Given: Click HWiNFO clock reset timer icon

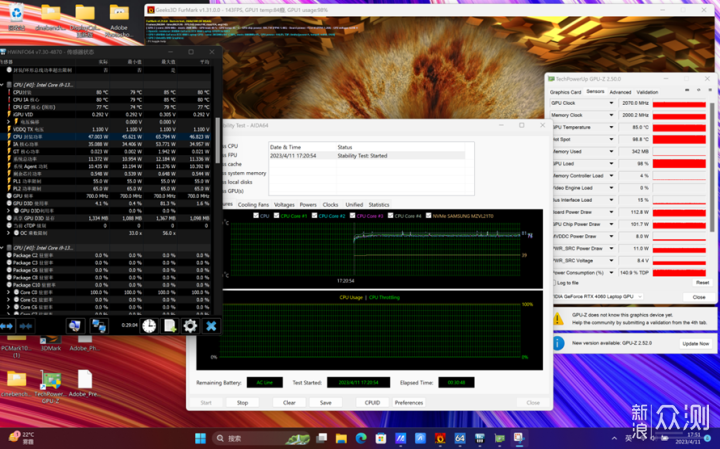Looking at the screenshot, I should 149,326.
